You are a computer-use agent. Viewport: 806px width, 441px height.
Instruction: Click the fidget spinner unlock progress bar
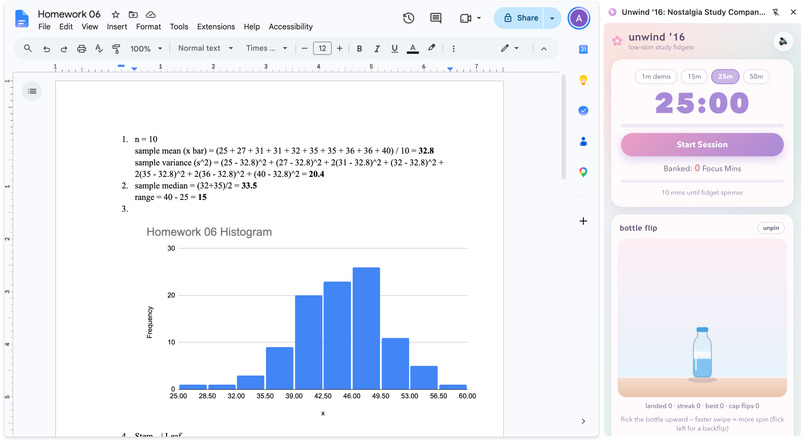pos(702,181)
